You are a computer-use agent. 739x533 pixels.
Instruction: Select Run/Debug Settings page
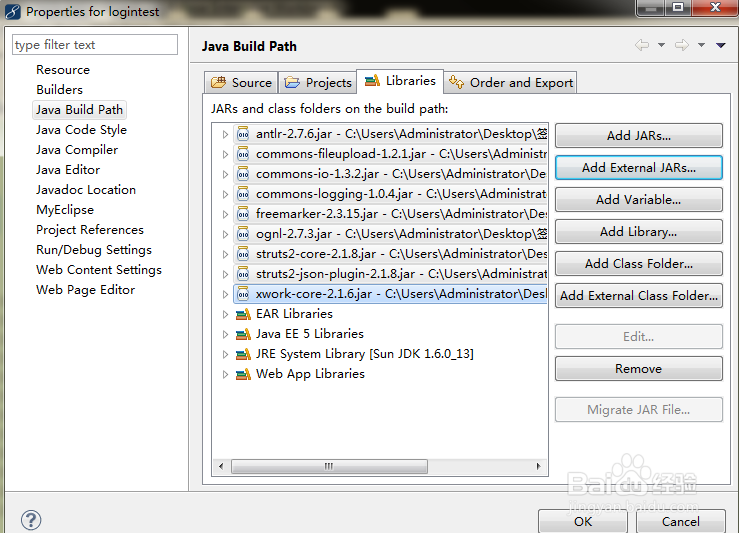point(94,250)
